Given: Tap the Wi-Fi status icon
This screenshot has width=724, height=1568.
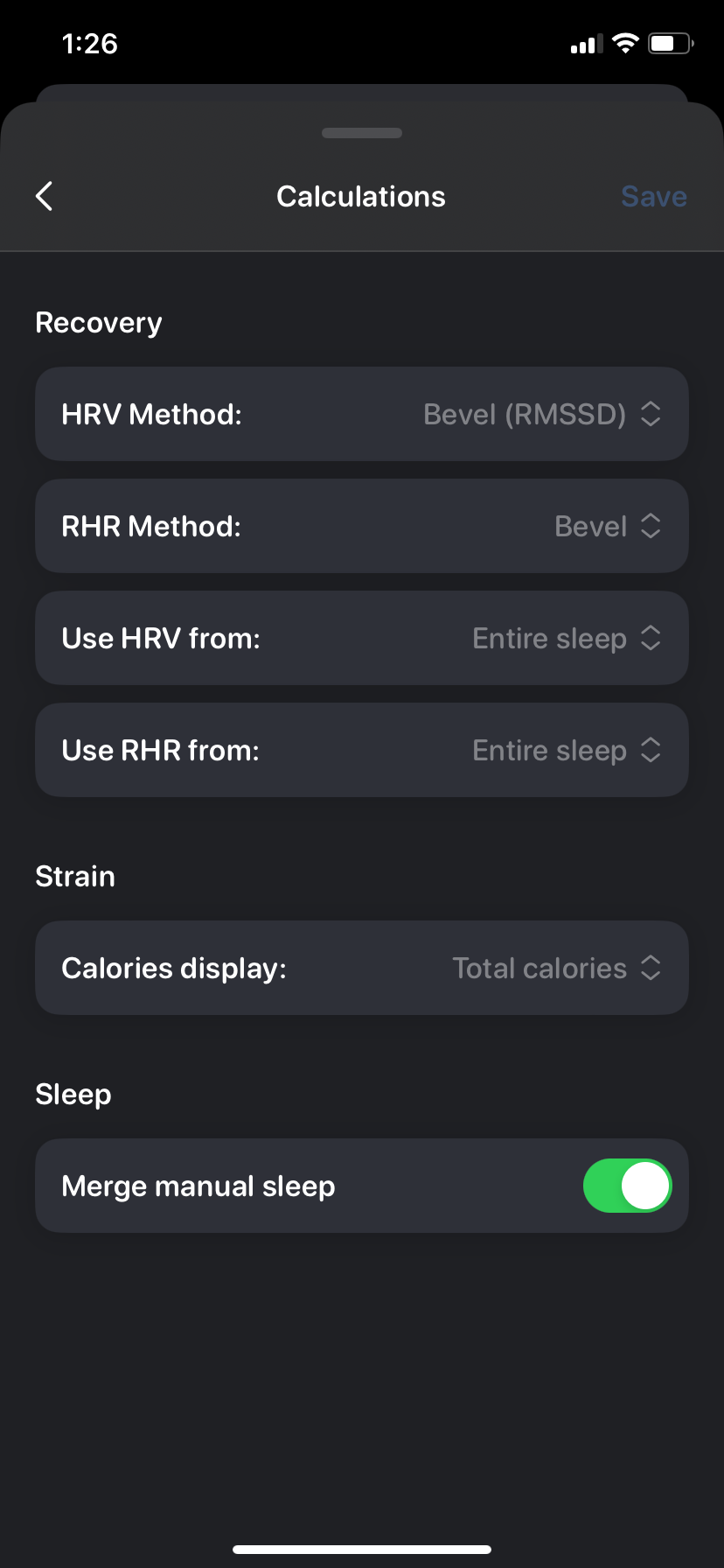Looking at the screenshot, I should 625,43.
